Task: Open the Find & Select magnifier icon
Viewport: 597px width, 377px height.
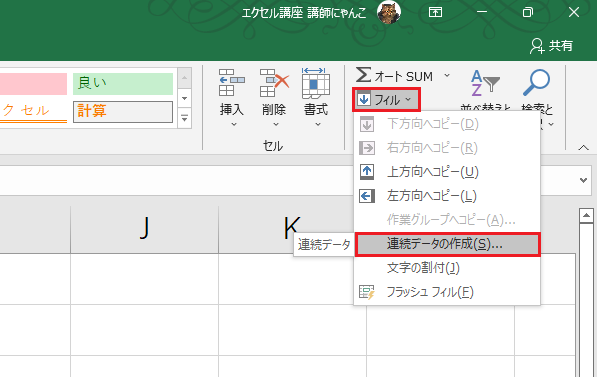Action: coord(536,82)
